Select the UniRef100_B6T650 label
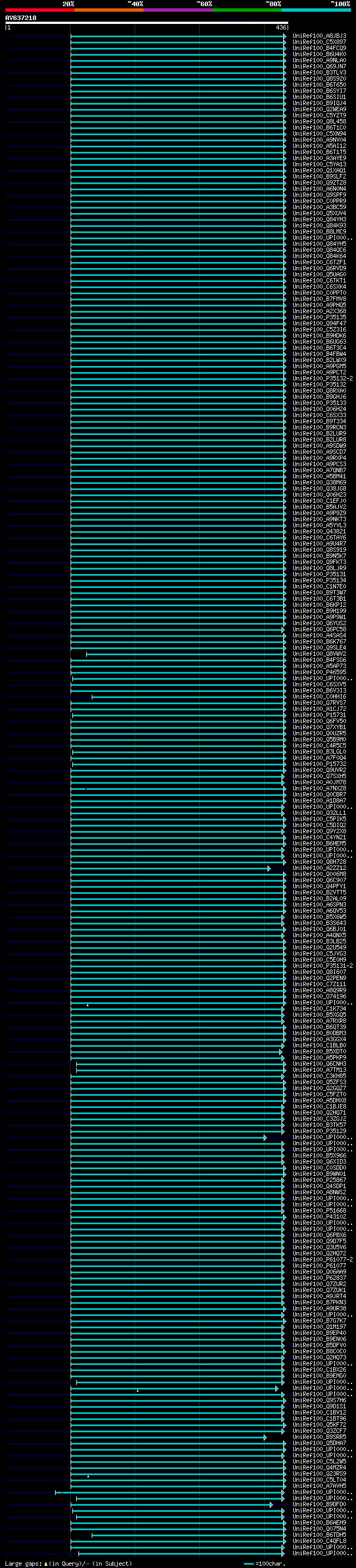 point(319,85)
